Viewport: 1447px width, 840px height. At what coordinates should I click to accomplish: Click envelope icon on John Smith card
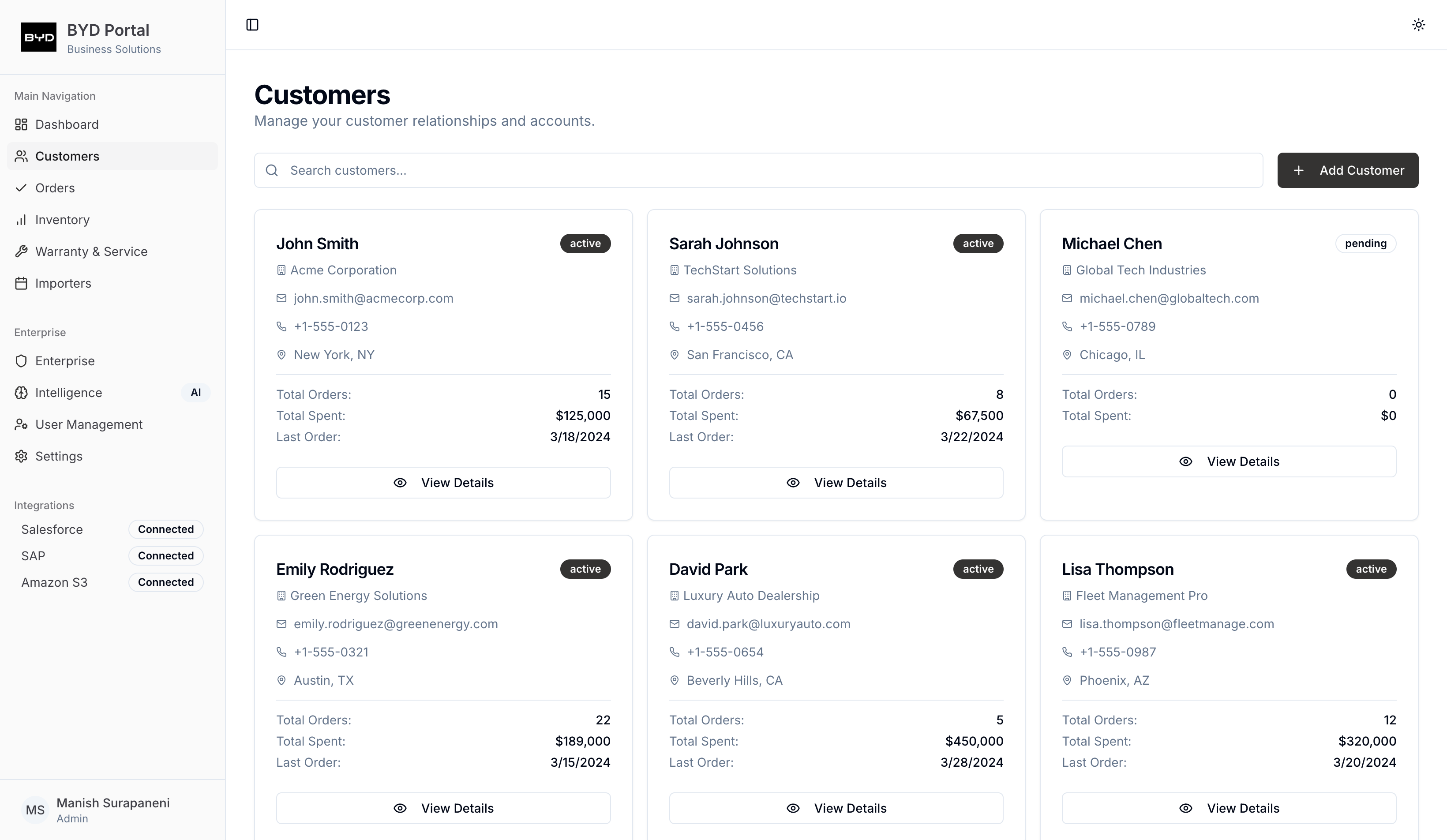pos(281,298)
